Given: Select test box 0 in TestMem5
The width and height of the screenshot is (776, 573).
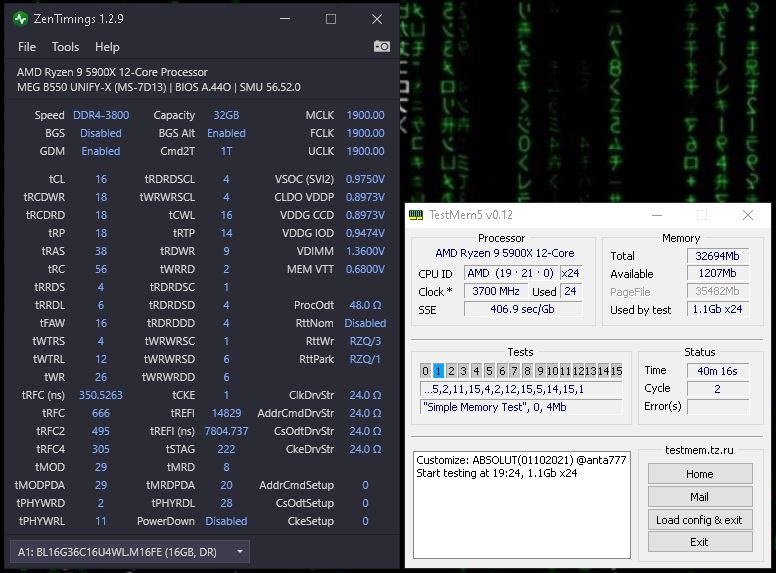Looking at the screenshot, I should pyautogui.click(x=425, y=371).
